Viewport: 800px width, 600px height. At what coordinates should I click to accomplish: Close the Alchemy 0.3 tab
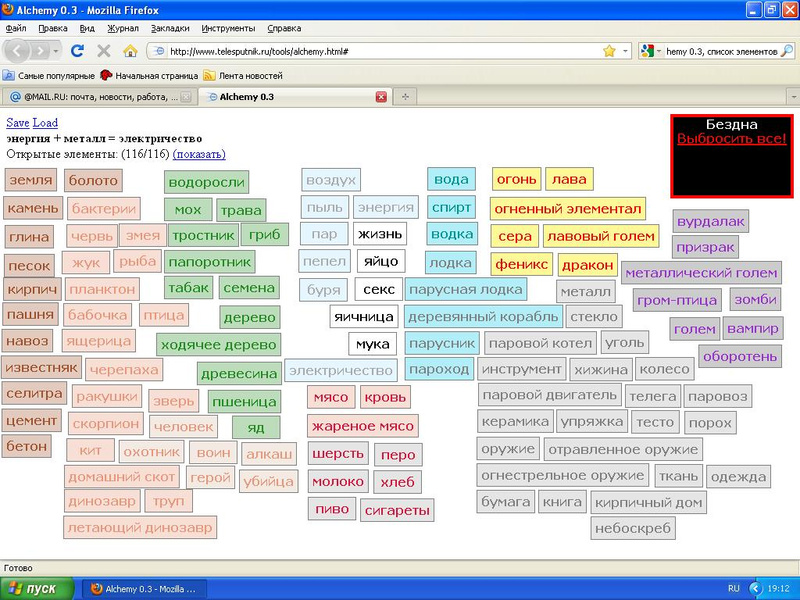(380, 97)
